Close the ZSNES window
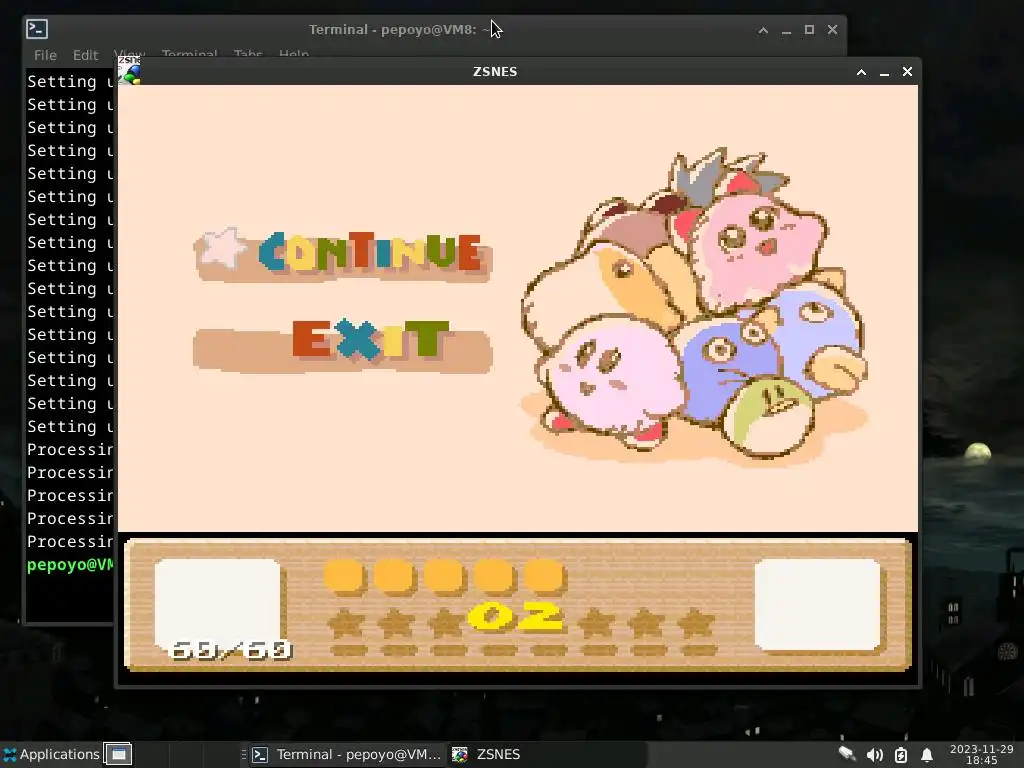 click(x=907, y=72)
